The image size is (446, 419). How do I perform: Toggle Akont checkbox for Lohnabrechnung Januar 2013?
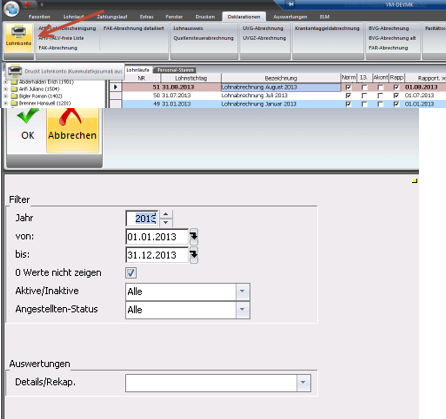(380, 104)
